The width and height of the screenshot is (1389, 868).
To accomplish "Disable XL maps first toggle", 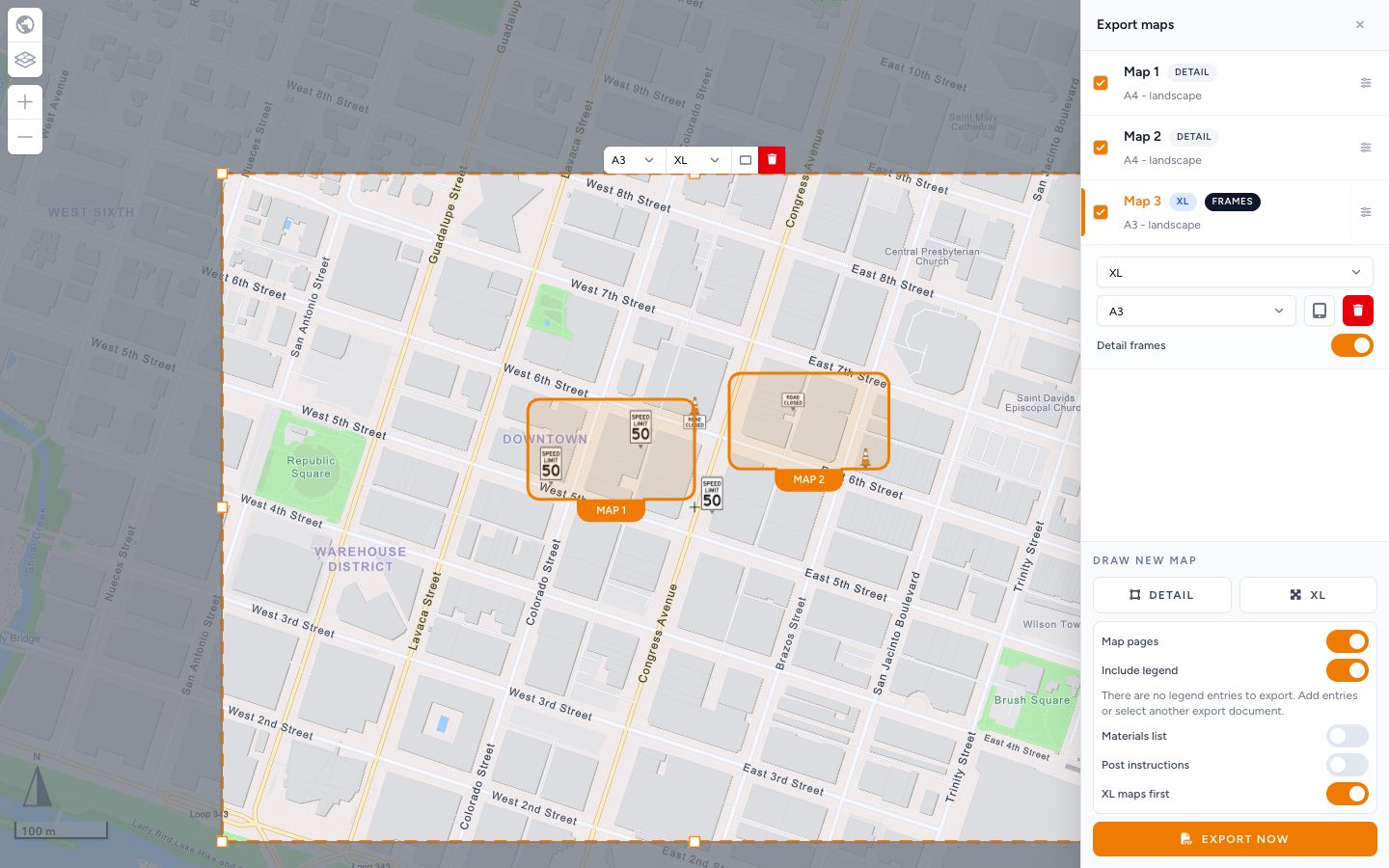I will pyautogui.click(x=1348, y=794).
